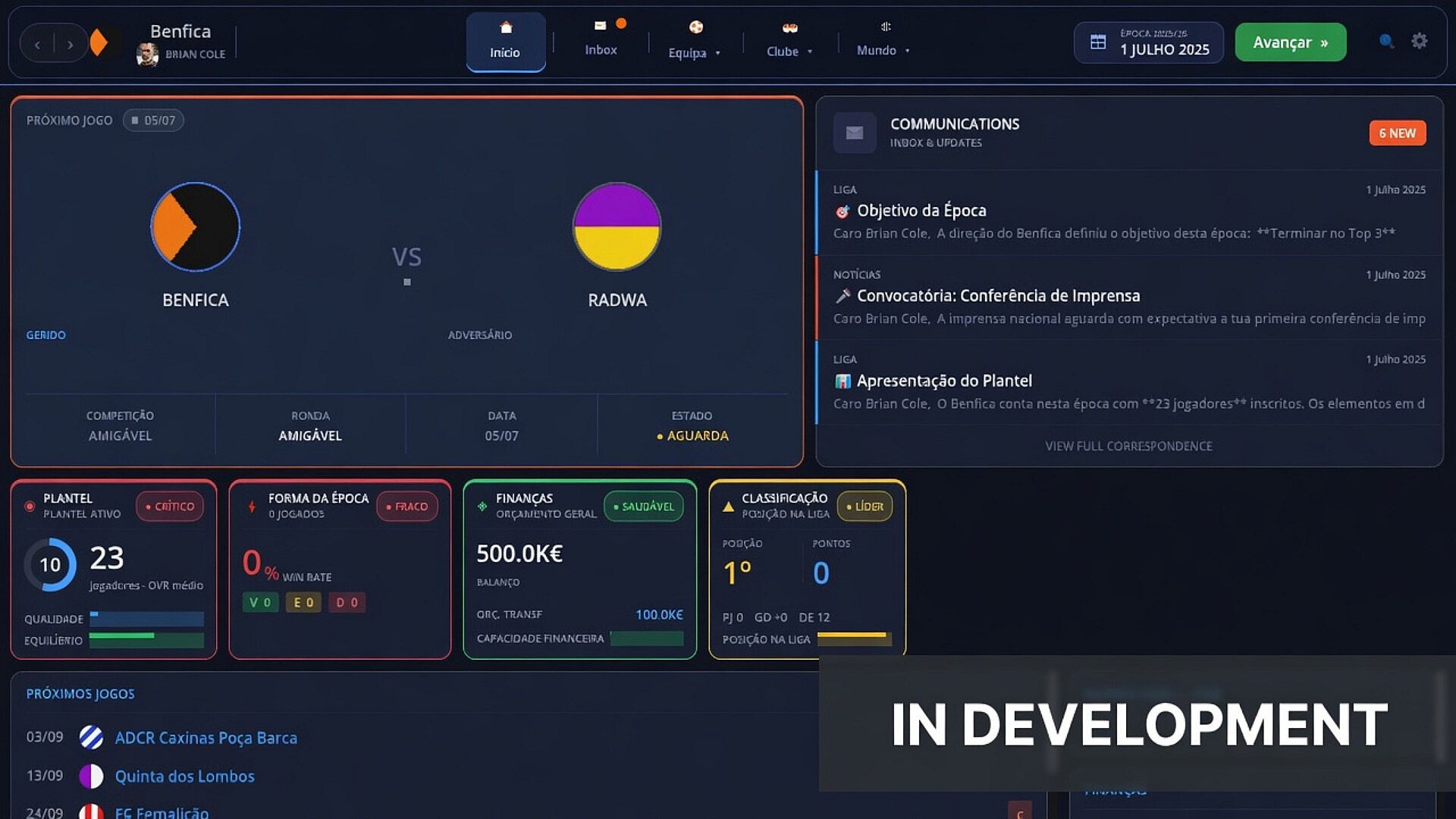Click the BENFICA team name
The width and height of the screenshot is (1456, 819).
coord(196,300)
